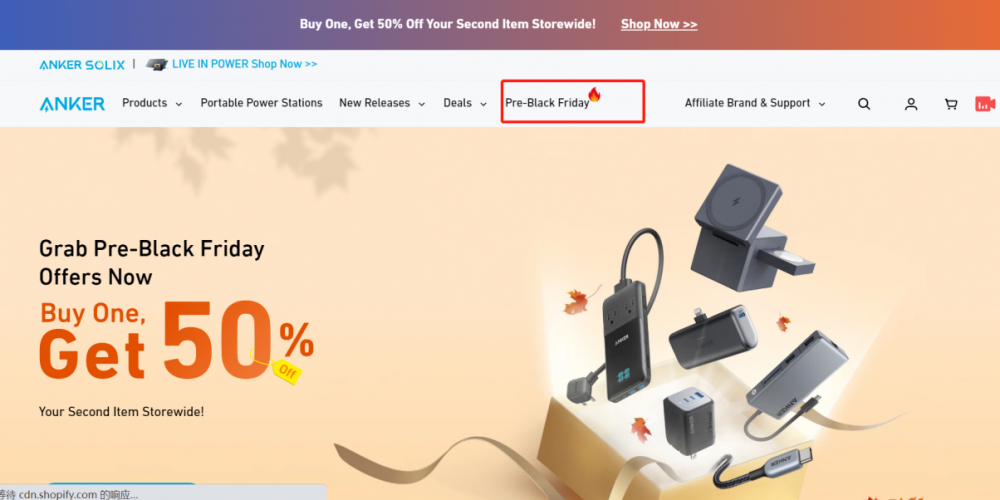This screenshot has width=1000, height=500.
Task: Click LIVE IN POWER Shop Now >> link
Action: click(244, 64)
